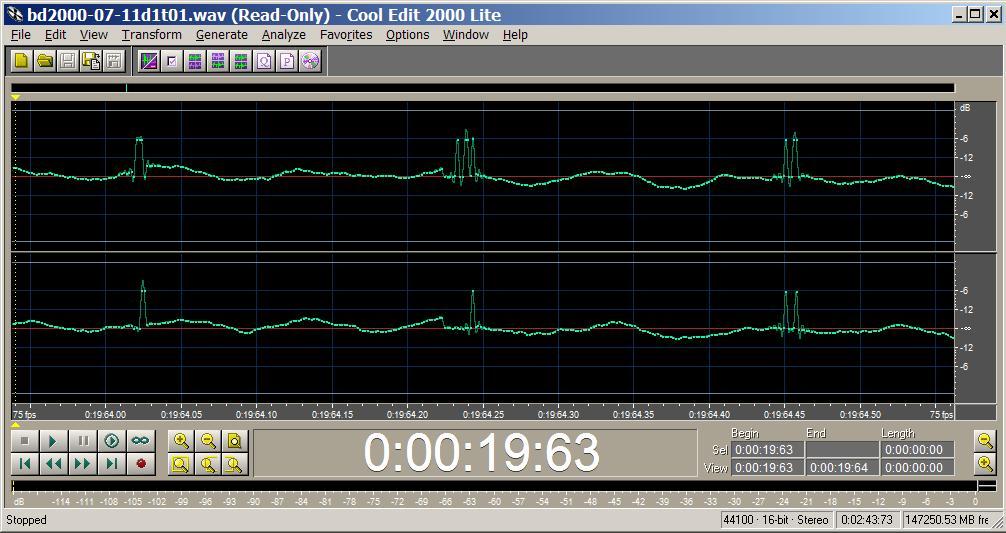Open the Favorites menu

pos(345,34)
